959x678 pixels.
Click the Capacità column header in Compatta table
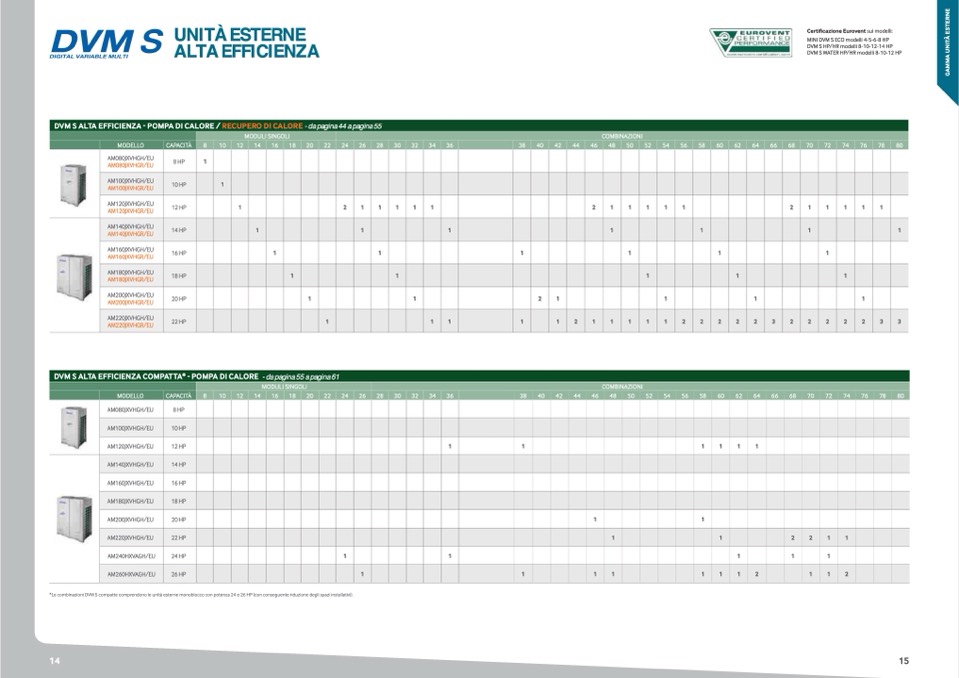click(178, 396)
